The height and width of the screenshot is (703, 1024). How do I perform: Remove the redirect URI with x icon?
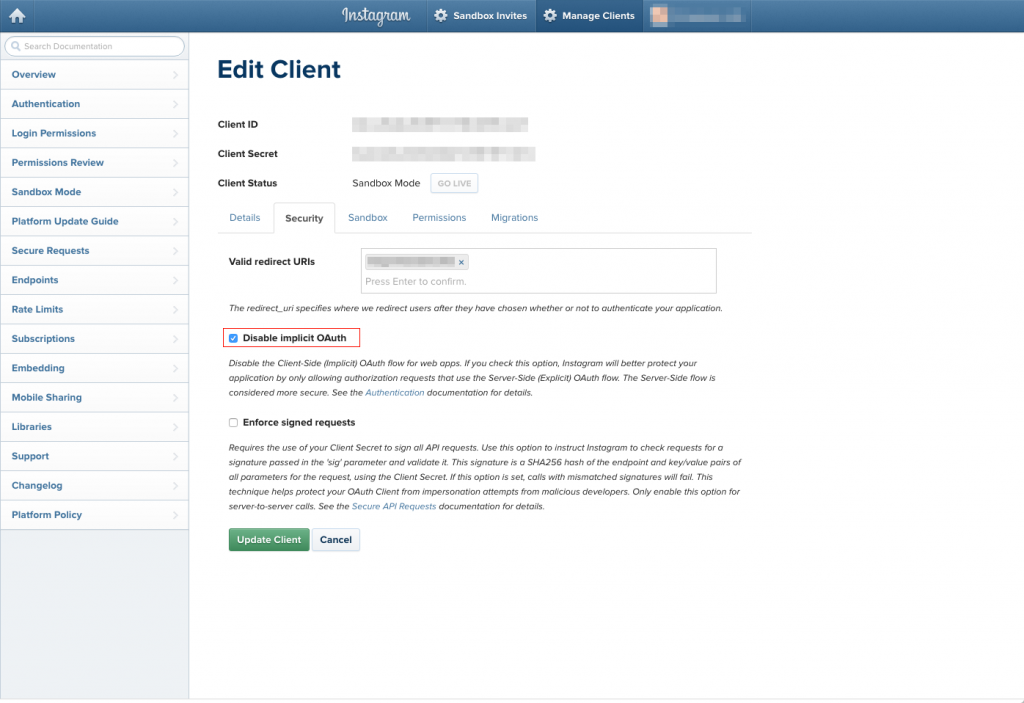(x=461, y=262)
